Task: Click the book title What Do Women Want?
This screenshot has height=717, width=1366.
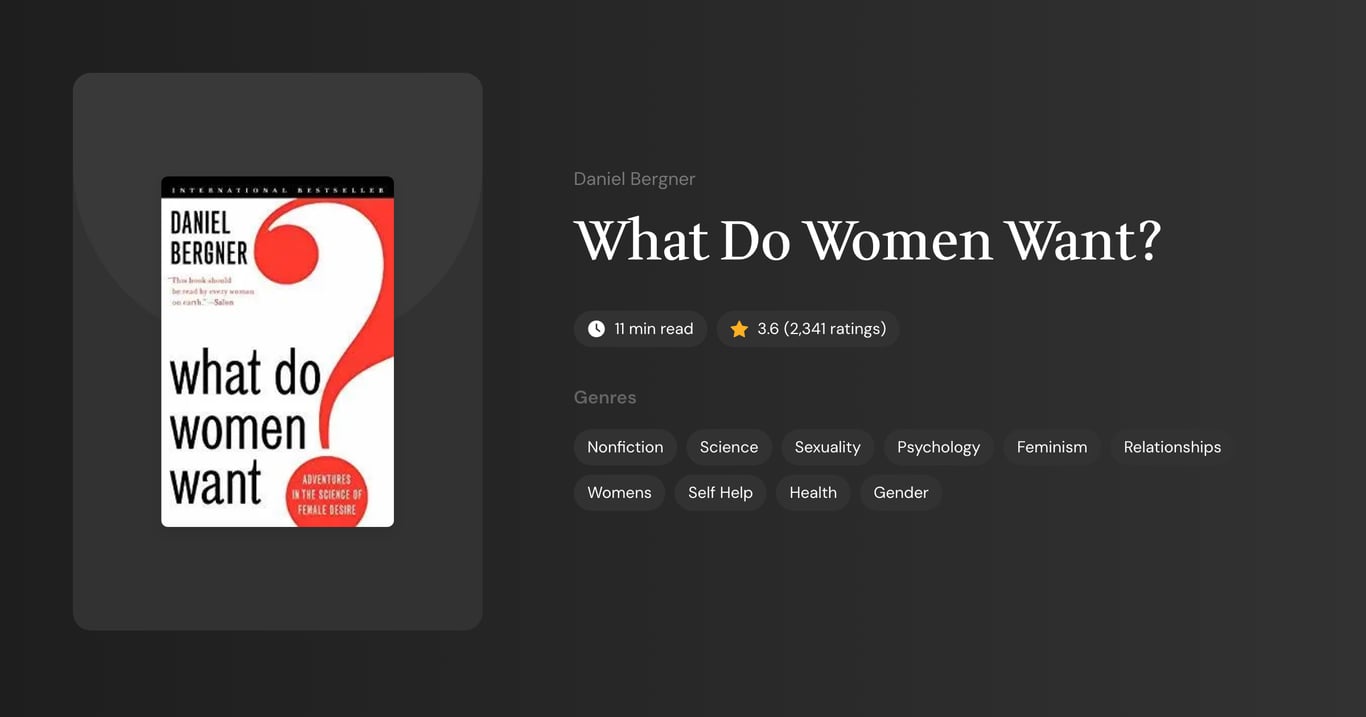Action: pos(867,240)
